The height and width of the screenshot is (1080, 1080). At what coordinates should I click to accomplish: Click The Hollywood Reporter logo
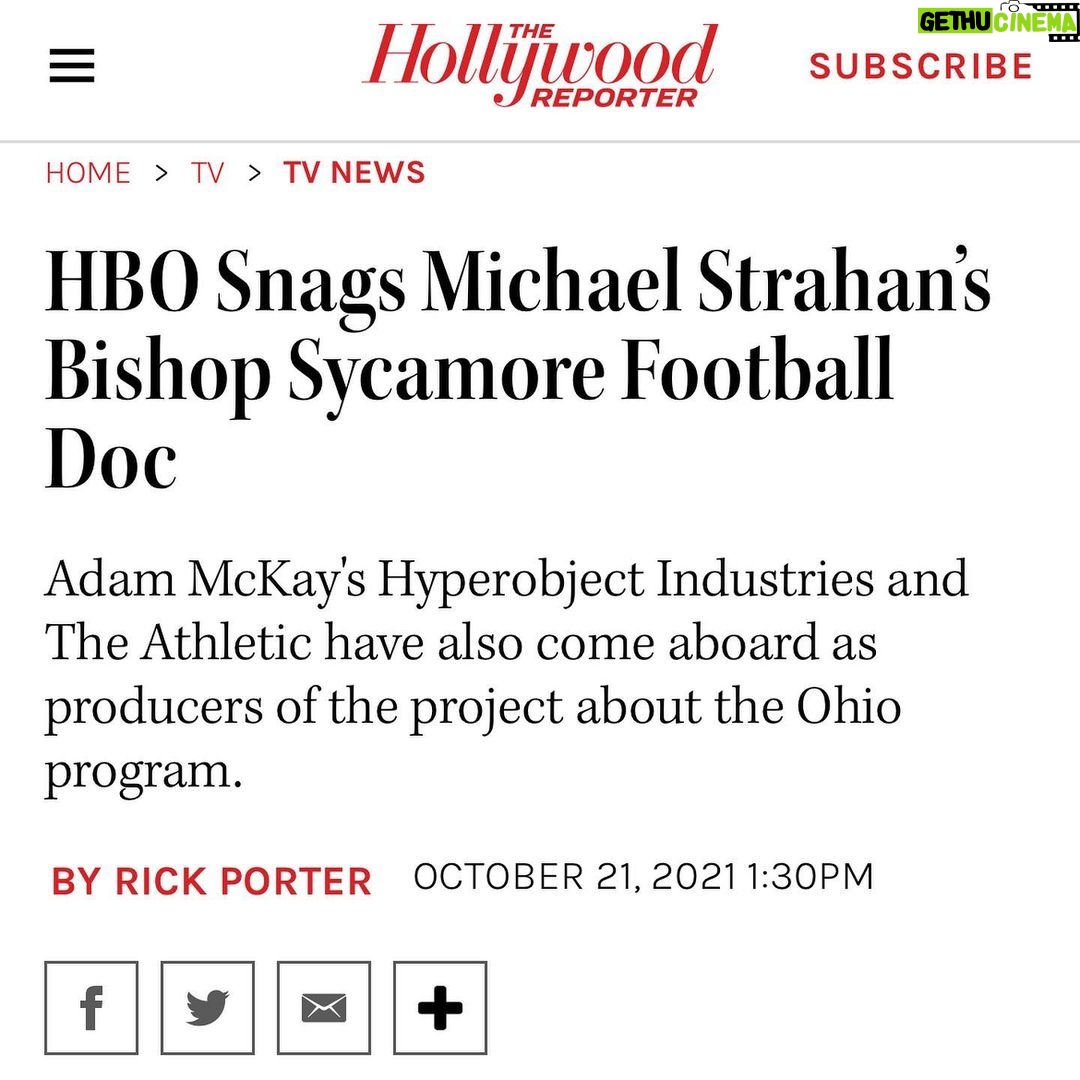click(x=539, y=65)
